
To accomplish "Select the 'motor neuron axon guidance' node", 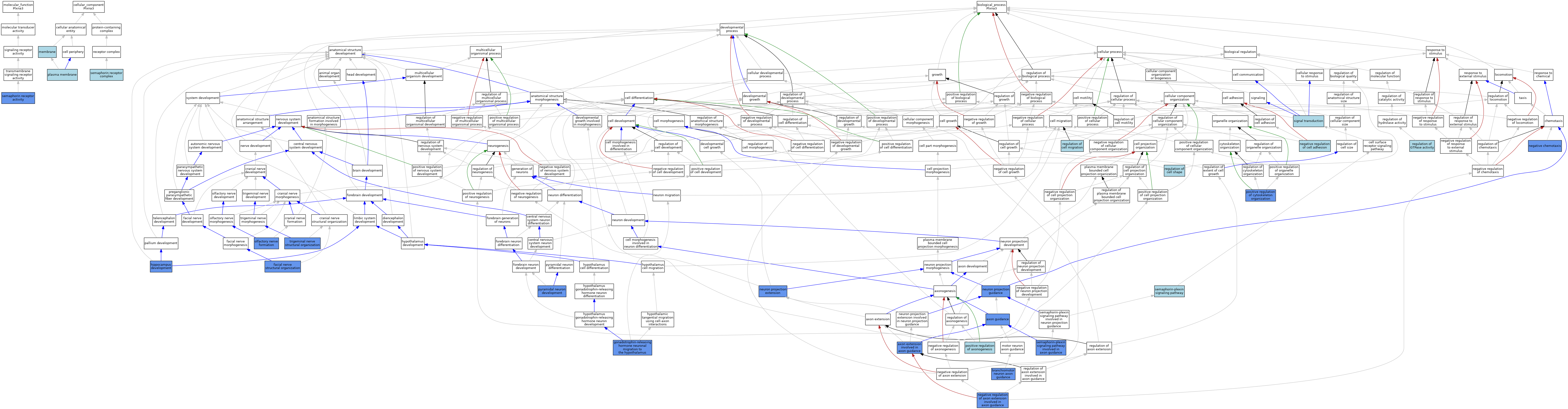I will (x=1012, y=347).
